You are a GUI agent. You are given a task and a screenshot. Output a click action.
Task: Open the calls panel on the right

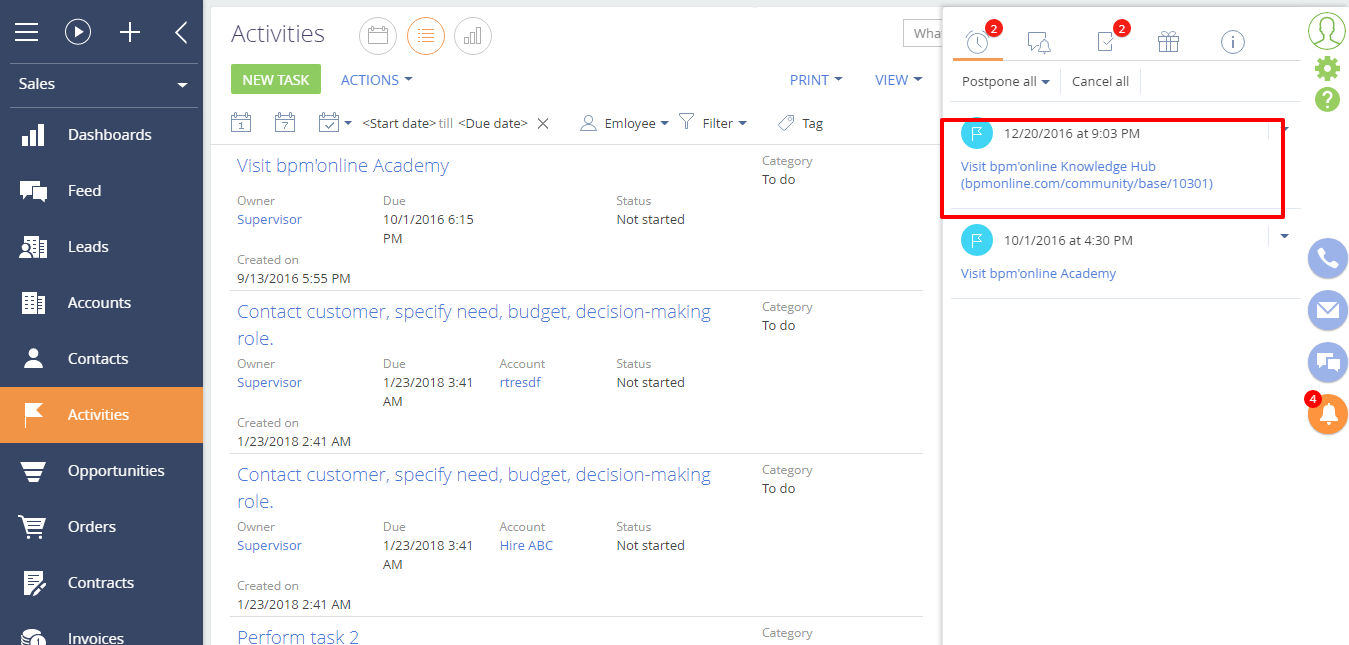coord(1327,258)
